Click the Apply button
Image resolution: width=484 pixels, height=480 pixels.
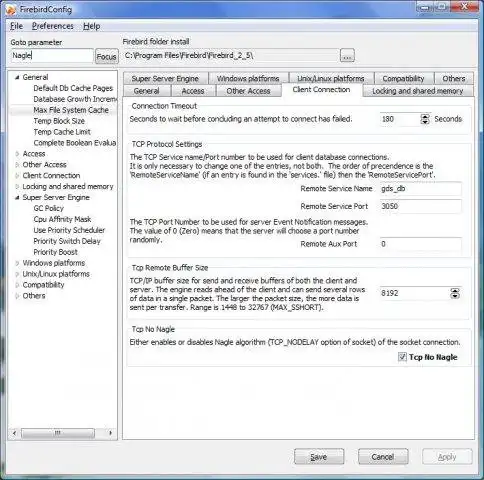(447, 457)
